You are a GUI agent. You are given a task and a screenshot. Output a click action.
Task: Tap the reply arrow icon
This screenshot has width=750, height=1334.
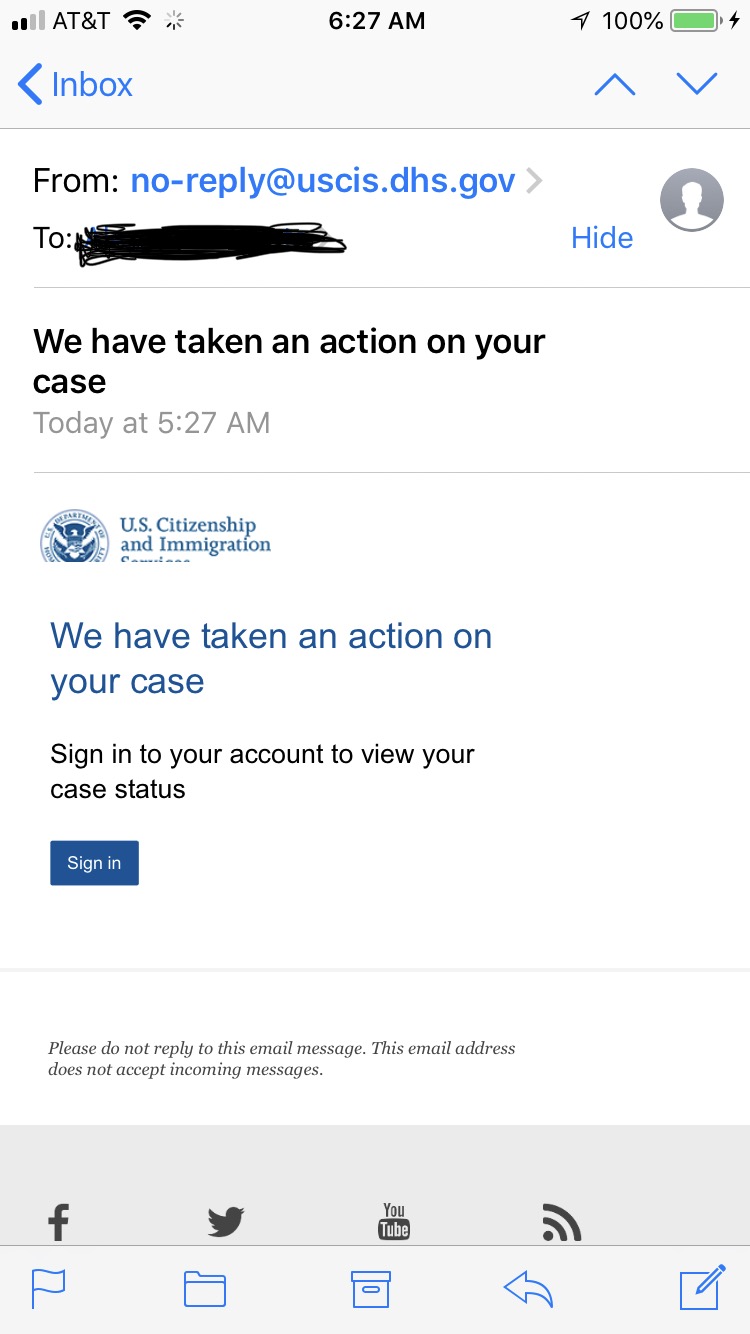pos(529,1289)
